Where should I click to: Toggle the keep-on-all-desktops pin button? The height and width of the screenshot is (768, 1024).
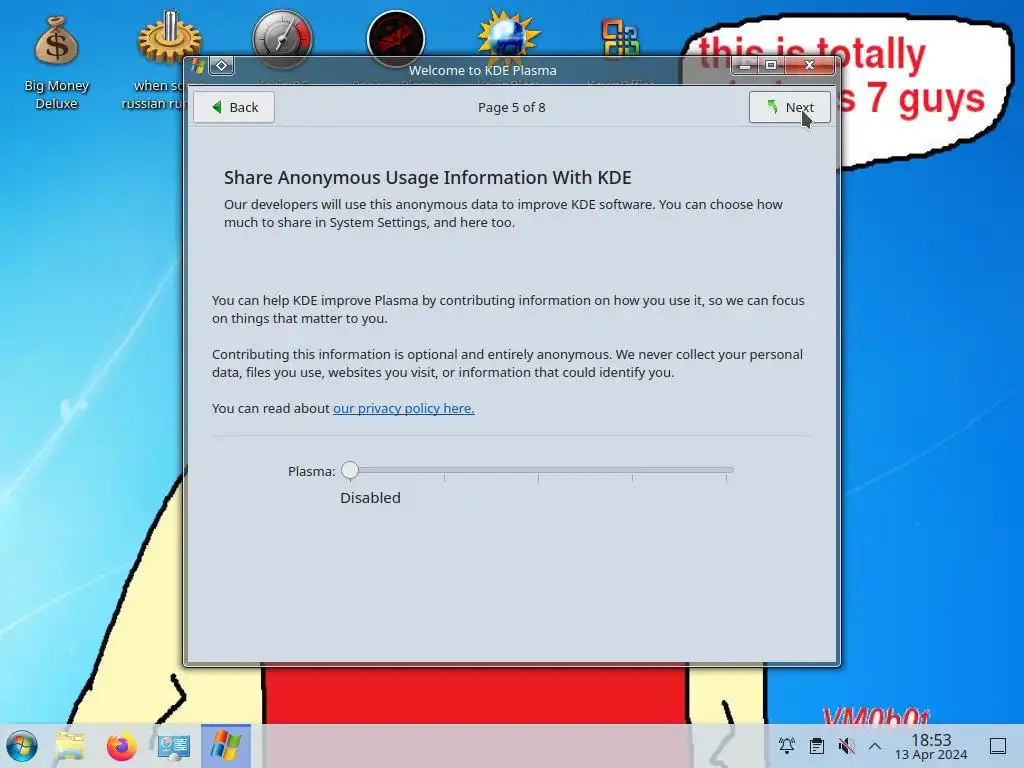(222, 65)
